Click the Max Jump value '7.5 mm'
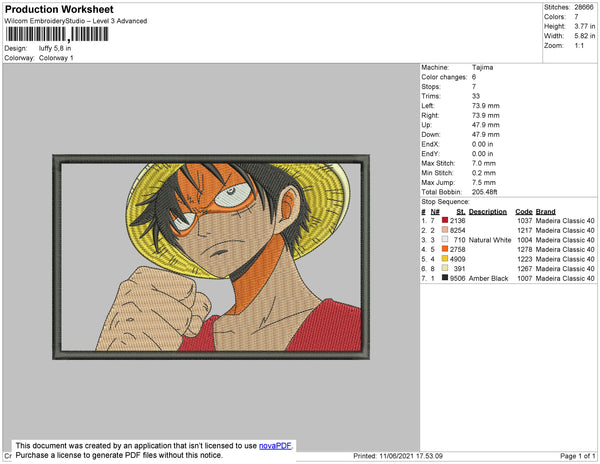 (x=483, y=182)
